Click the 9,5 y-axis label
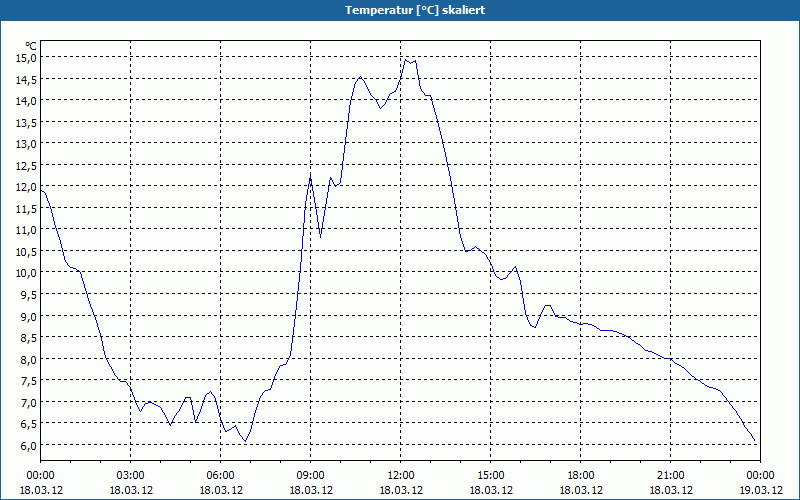This screenshot has height=500, width=800. (29, 294)
